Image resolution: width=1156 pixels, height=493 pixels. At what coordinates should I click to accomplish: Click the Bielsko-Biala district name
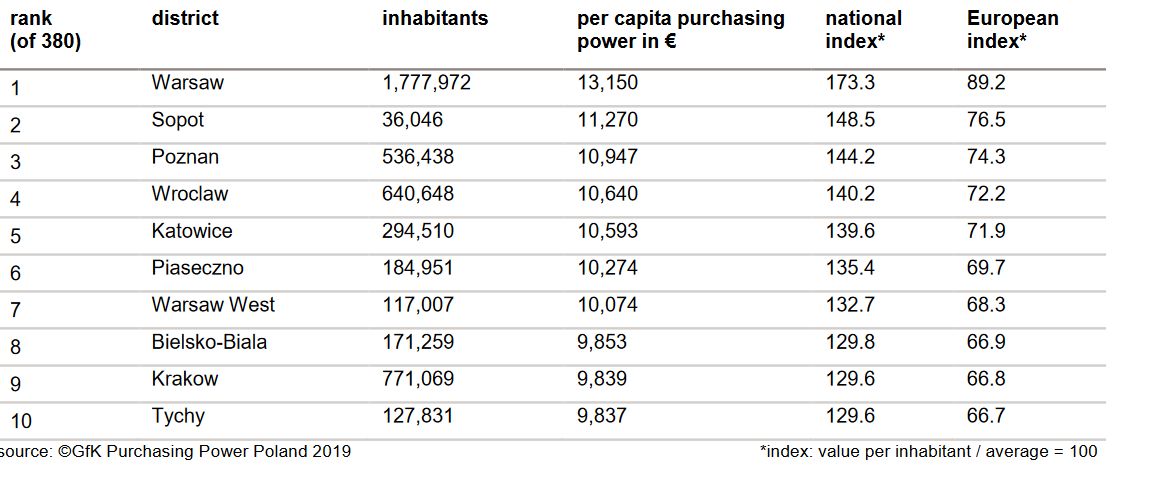click(x=209, y=342)
